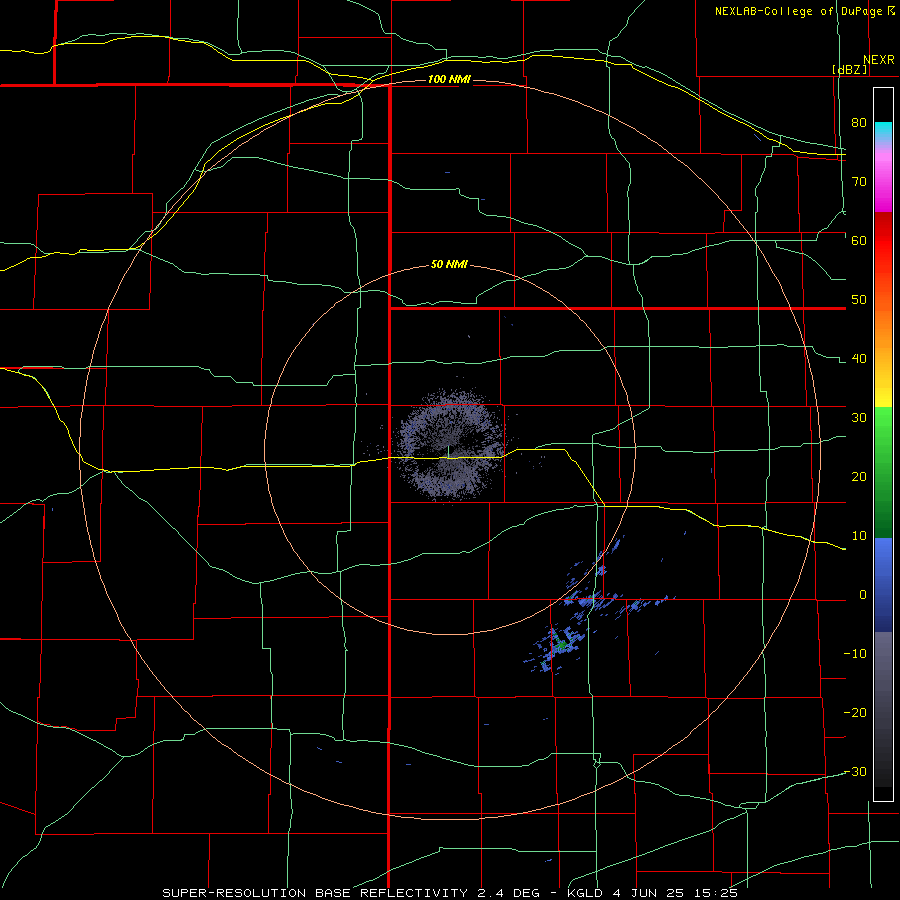
Task: Click the 70 dBZ scale value
Action: tap(859, 182)
